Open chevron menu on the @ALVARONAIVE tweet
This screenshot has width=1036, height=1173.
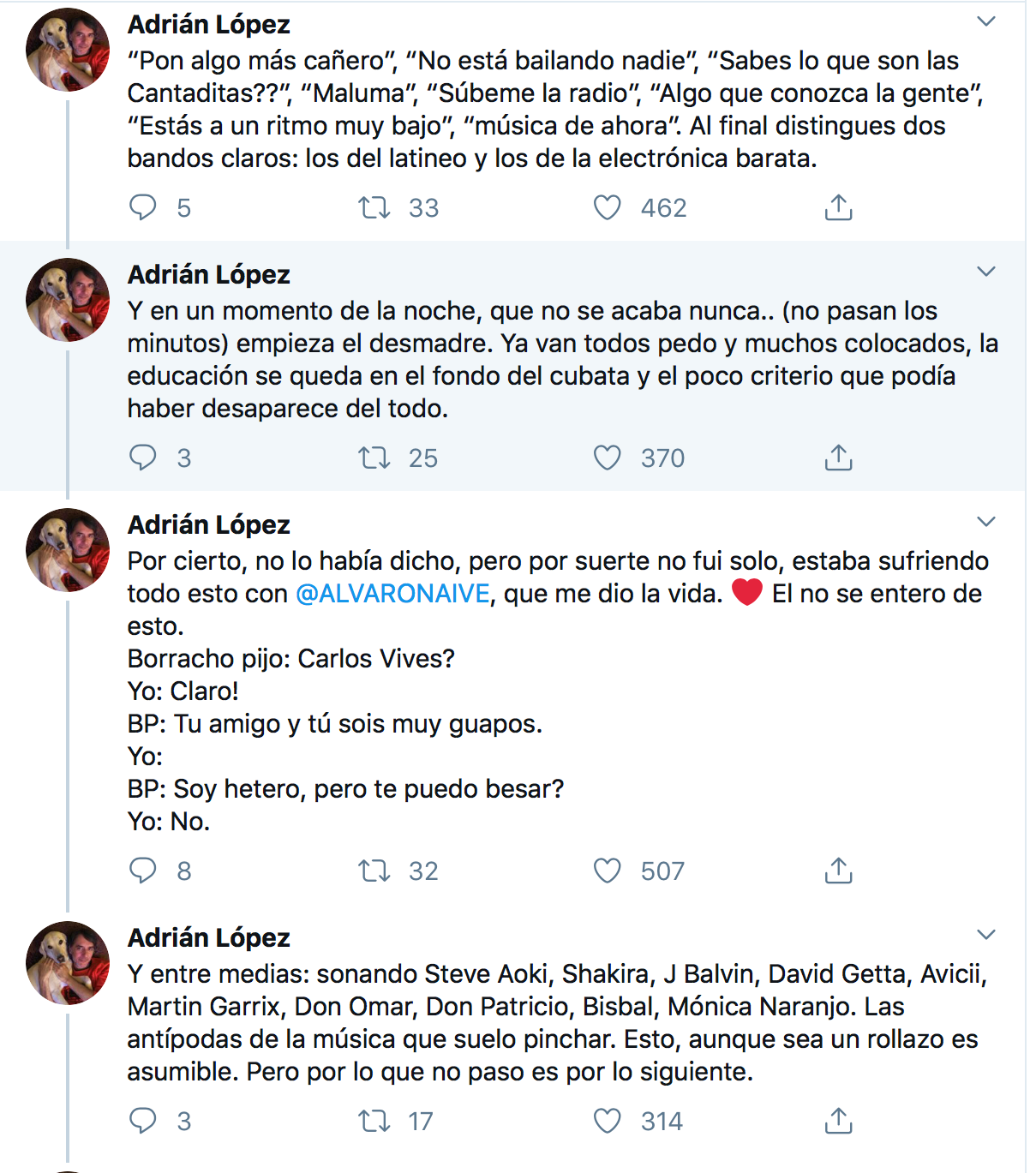tap(986, 522)
